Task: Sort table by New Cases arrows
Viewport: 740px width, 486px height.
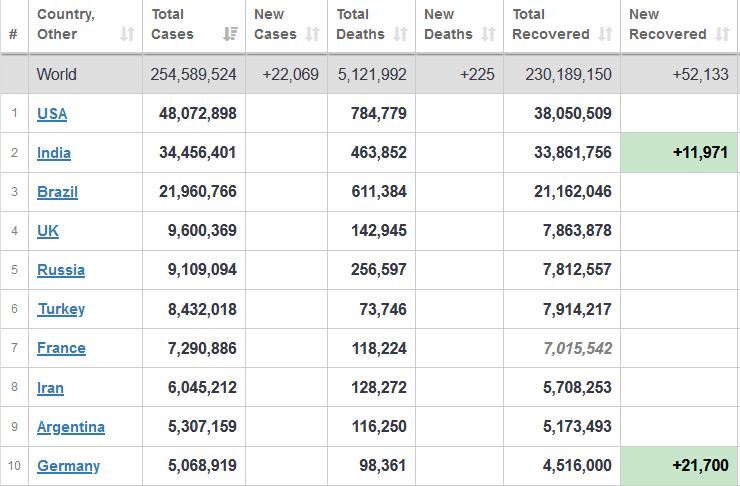Action: click(312, 34)
